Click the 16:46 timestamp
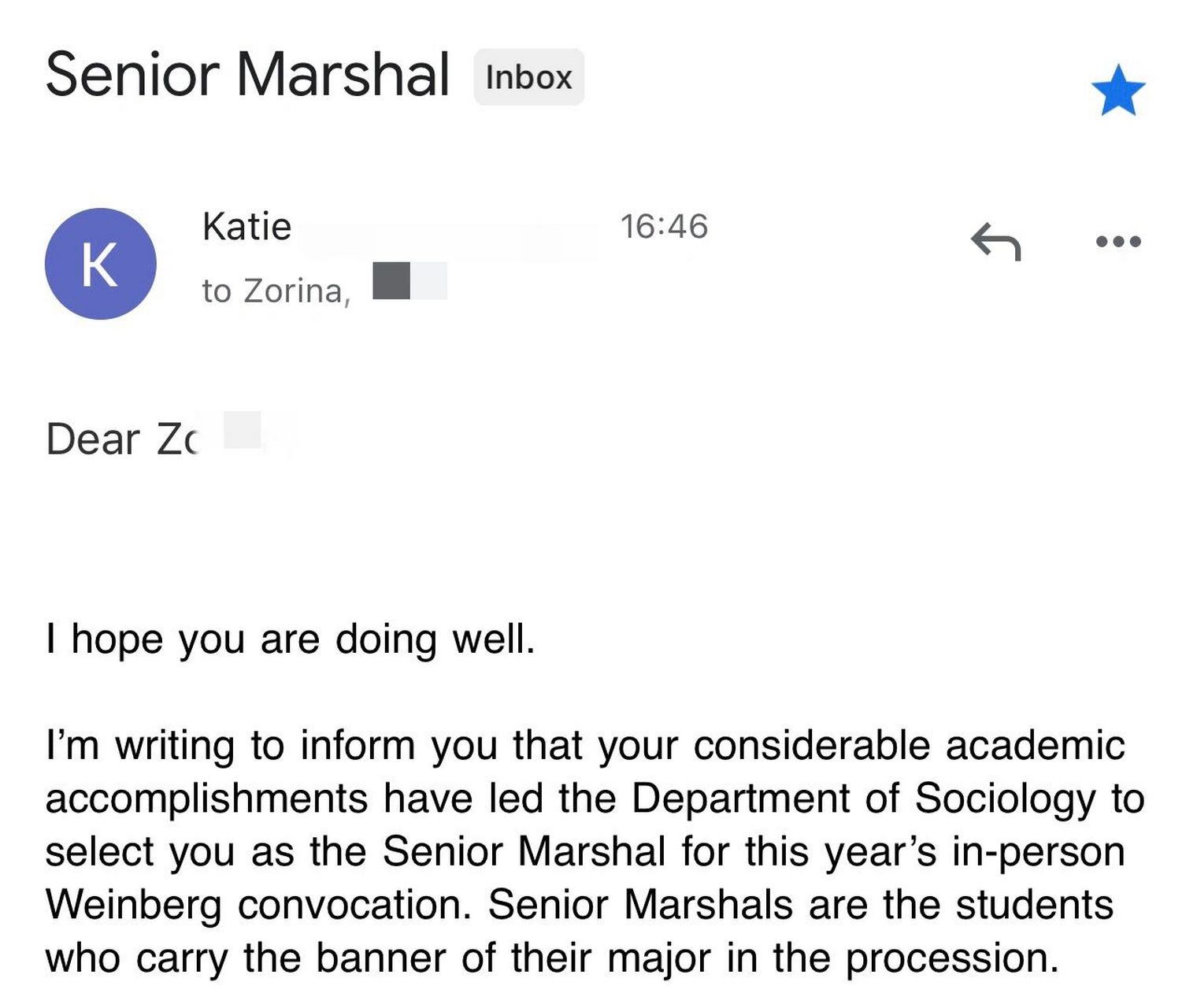Image resolution: width=1197 pixels, height=1008 pixels. (664, 227)
